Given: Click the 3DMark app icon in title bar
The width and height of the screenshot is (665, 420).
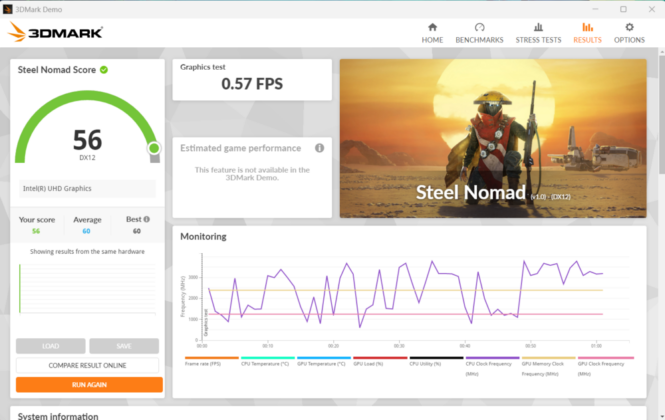Looking at the screenshot, I should [7, 9].
